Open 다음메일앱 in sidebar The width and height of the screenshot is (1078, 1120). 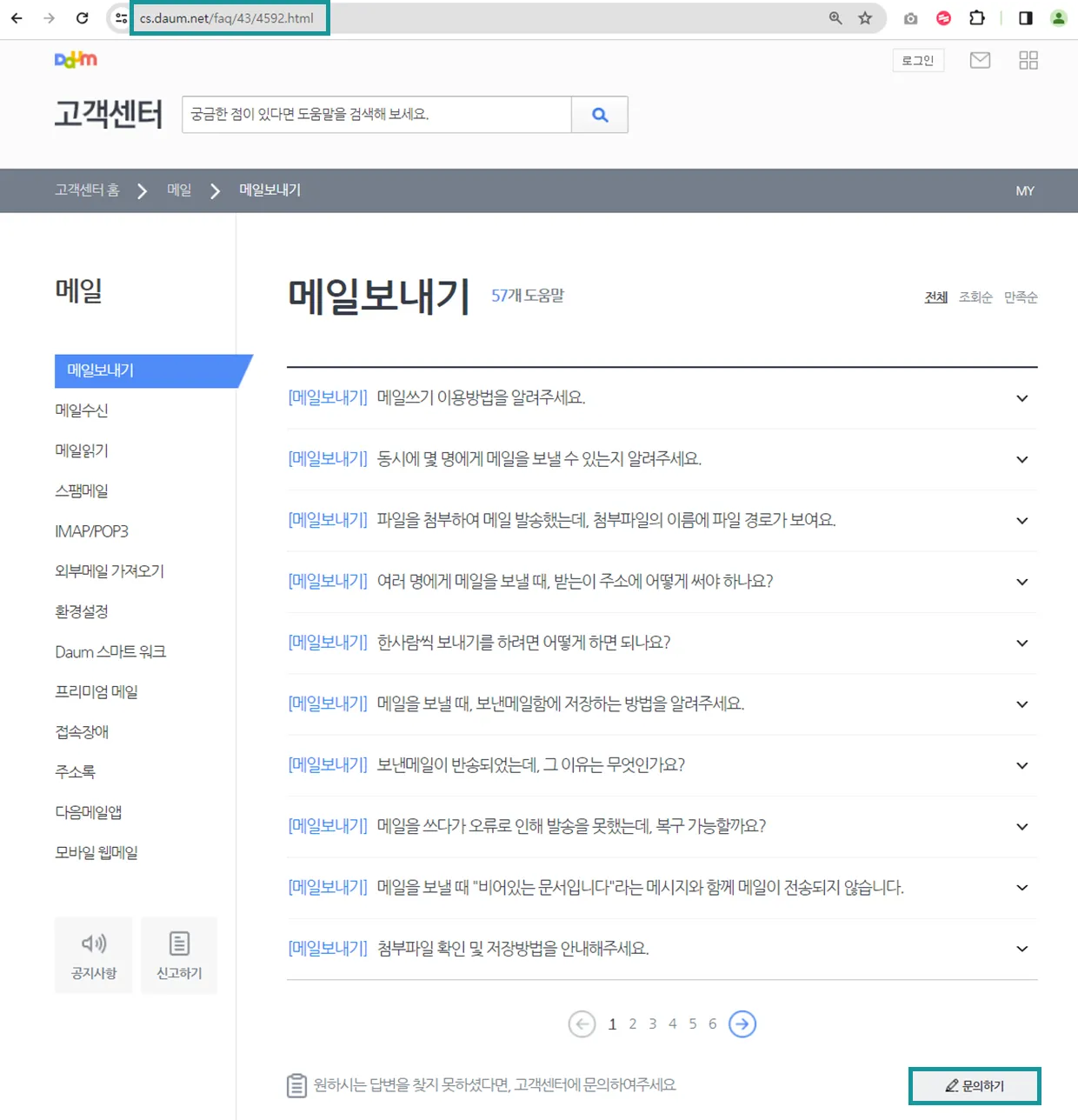coord(89,812)
